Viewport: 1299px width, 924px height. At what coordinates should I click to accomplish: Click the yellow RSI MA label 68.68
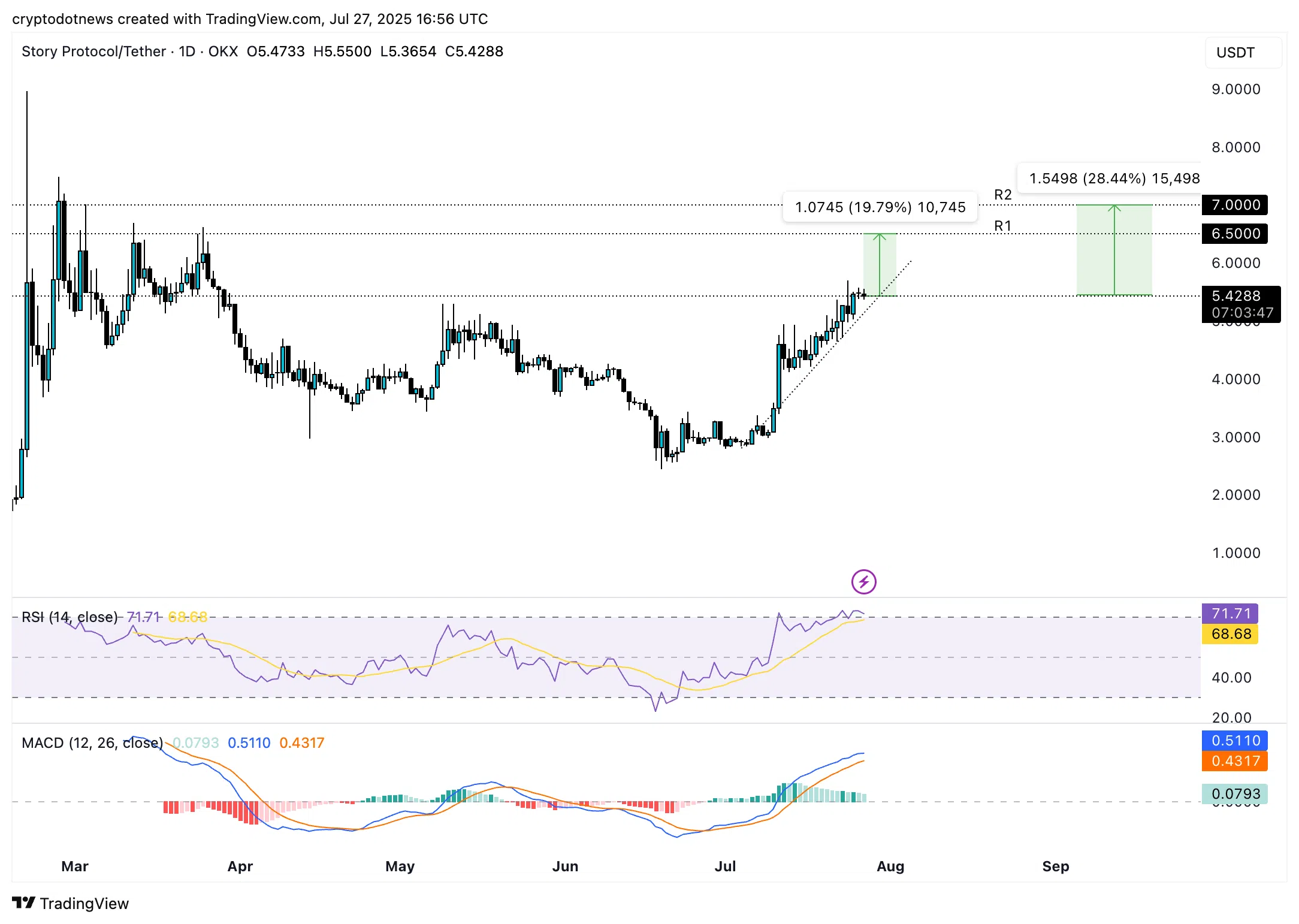point(1230,634)
